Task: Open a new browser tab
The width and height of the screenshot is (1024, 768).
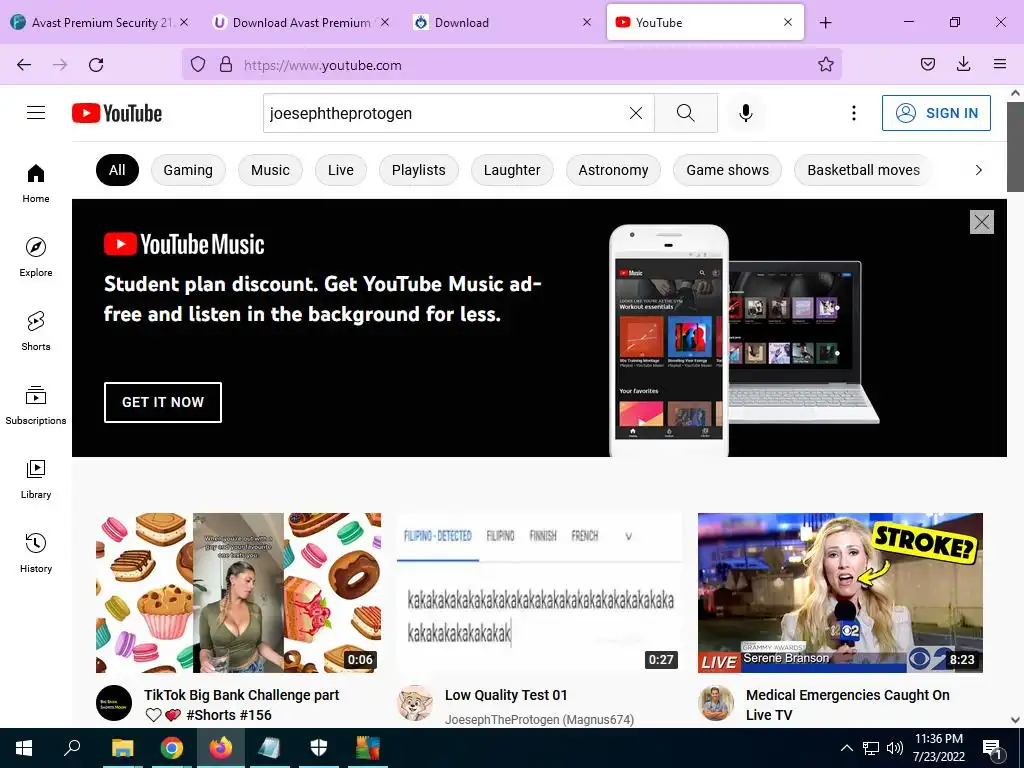Action: click(825, 23)
